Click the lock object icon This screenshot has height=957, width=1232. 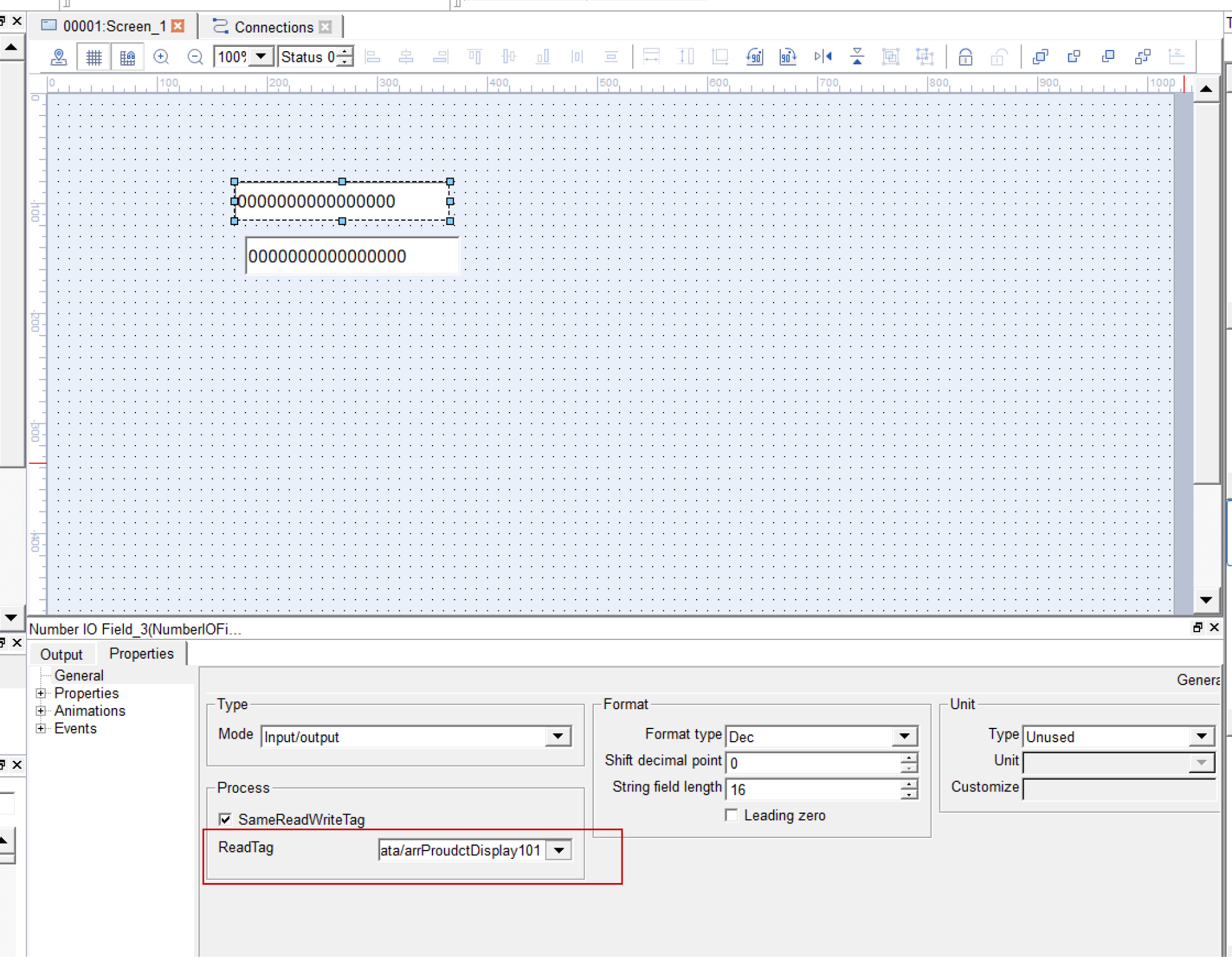pyautogui.click(x=965, y=57)
